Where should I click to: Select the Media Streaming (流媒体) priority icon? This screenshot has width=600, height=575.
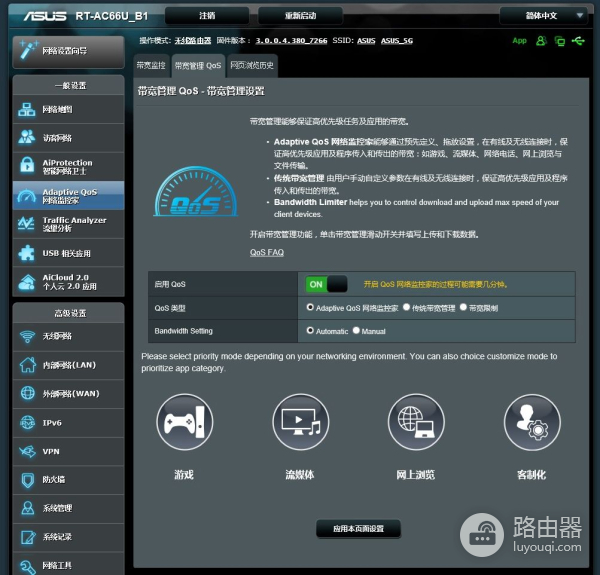pyautogui.click(x=301, y=422)
